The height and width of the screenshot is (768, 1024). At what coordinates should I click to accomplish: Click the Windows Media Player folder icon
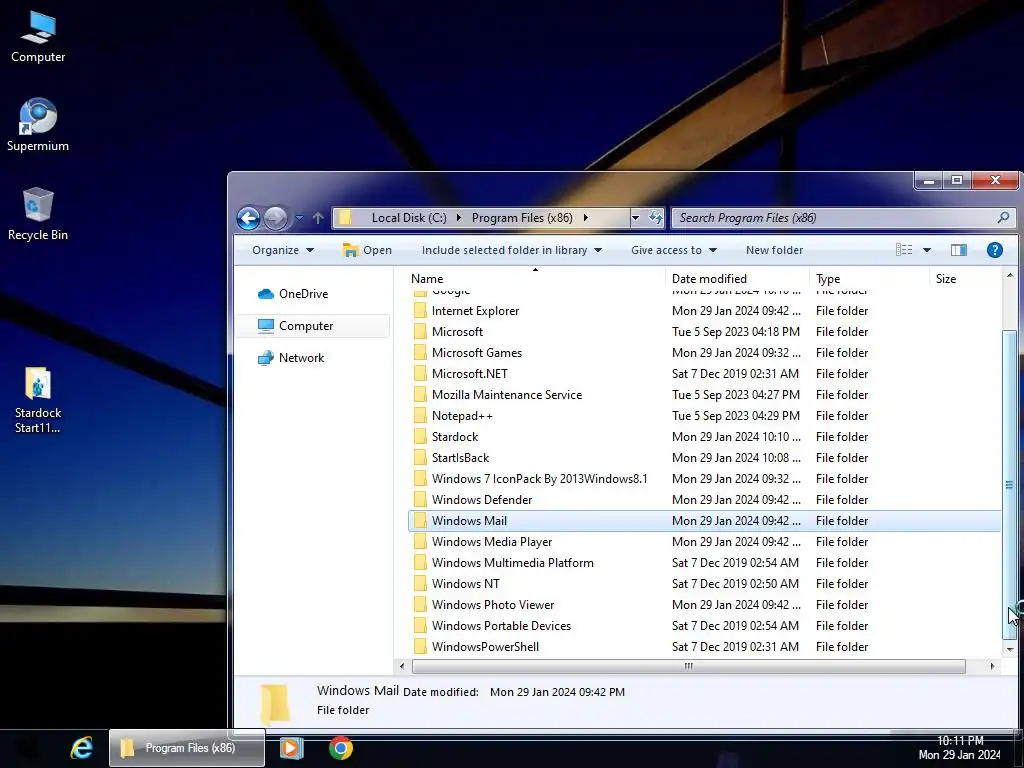[420, 542]
